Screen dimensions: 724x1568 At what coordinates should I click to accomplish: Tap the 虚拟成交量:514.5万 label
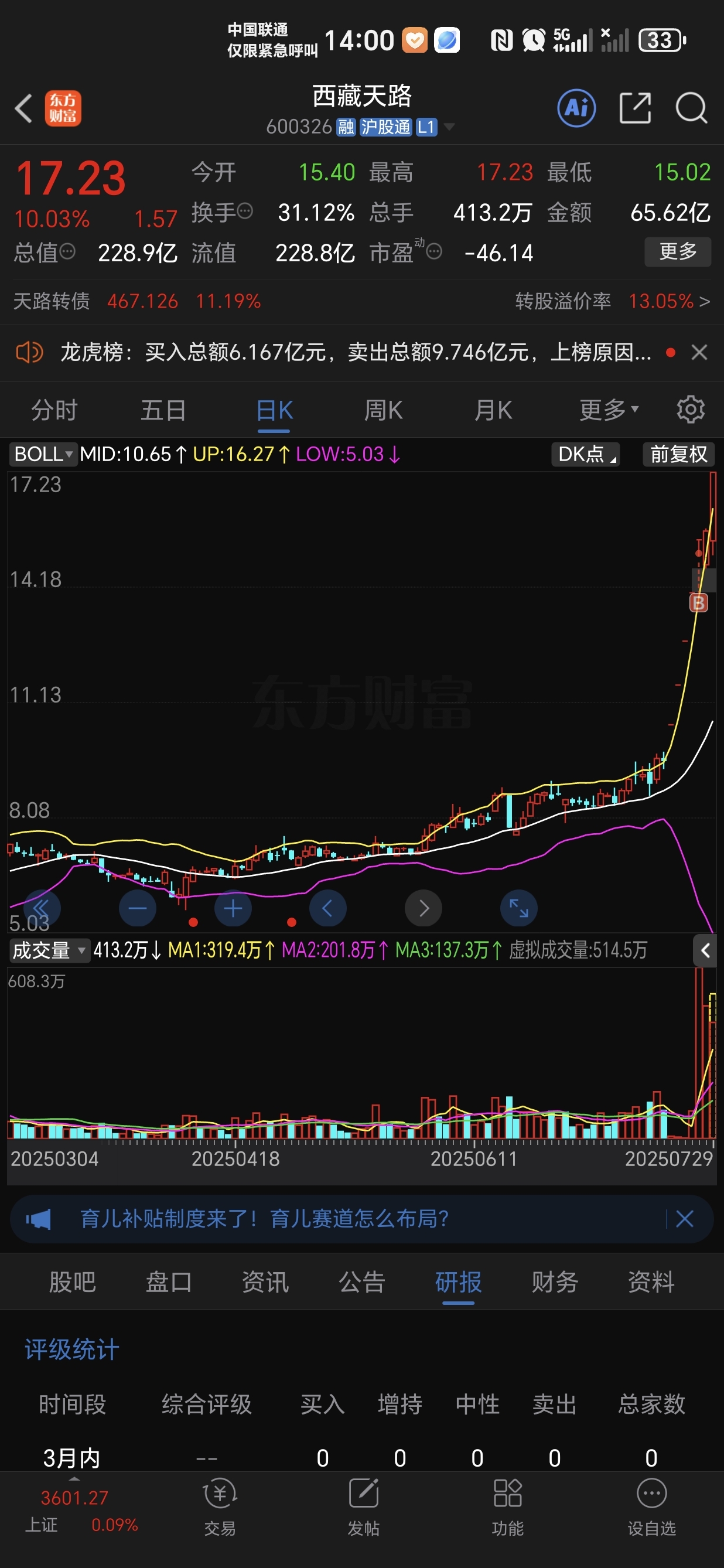(x=578, y=950)
